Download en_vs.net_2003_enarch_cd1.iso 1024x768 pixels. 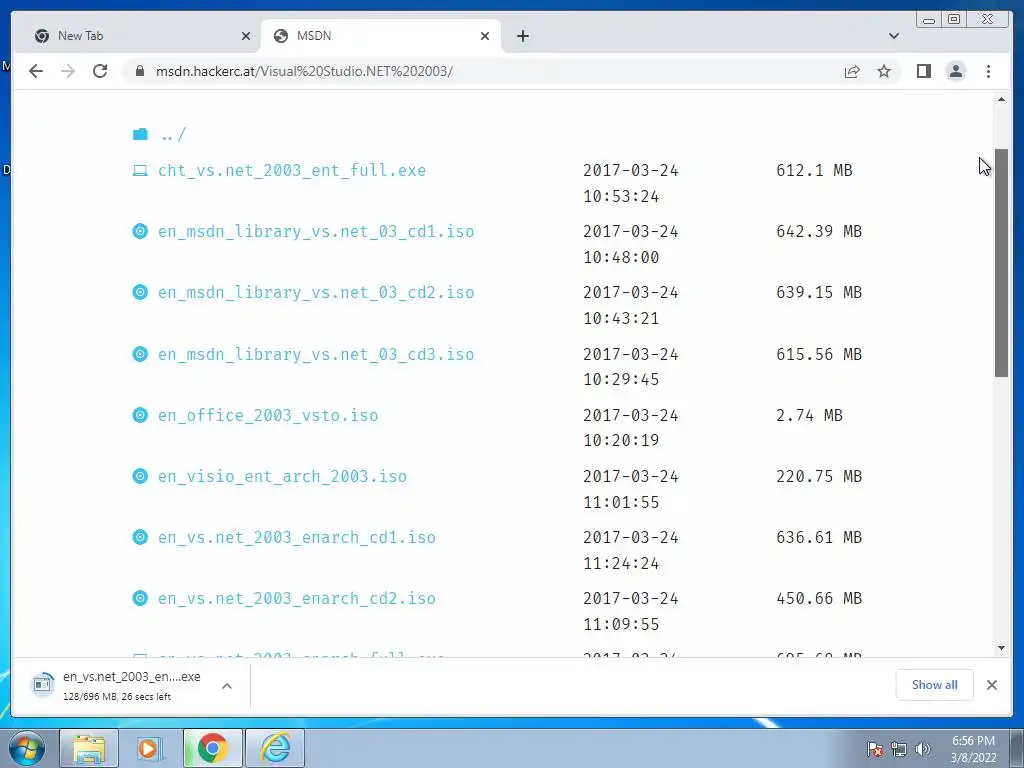pyautogui.click(x=296, y=537)
